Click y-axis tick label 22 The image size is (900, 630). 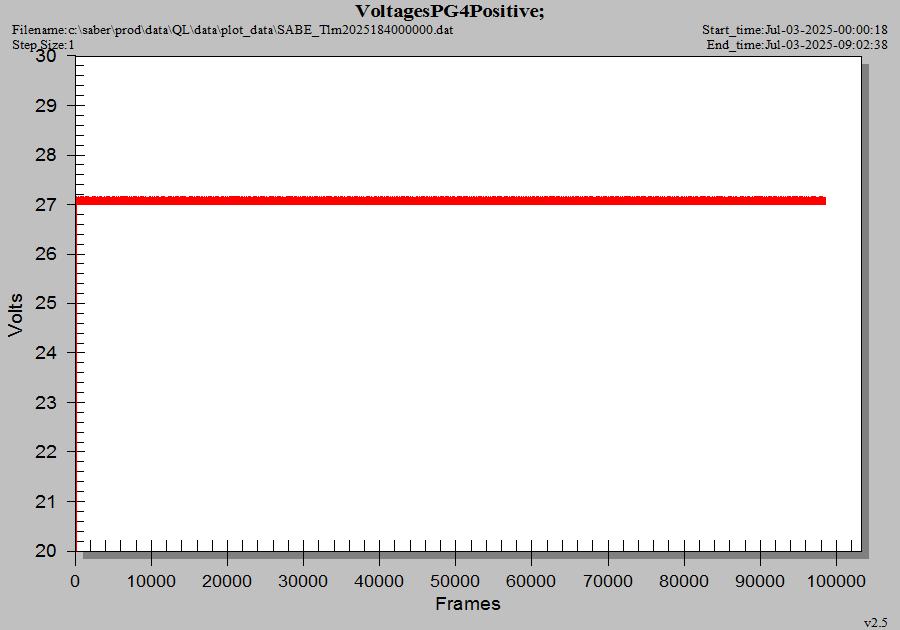46,452
